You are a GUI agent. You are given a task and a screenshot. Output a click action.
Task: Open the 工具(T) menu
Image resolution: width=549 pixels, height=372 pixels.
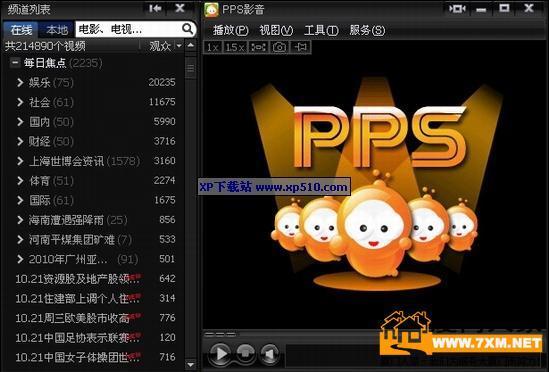321,30
